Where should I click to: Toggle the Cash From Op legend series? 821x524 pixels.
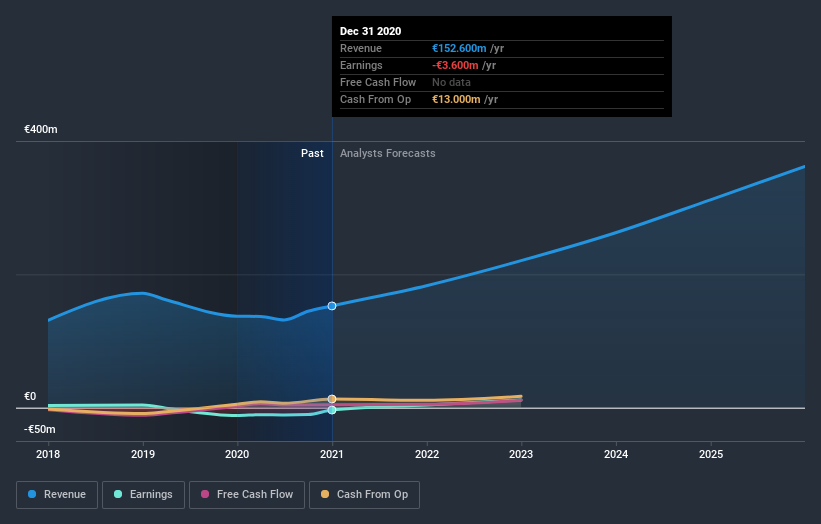pyautogui.click(x=364, y=495)
